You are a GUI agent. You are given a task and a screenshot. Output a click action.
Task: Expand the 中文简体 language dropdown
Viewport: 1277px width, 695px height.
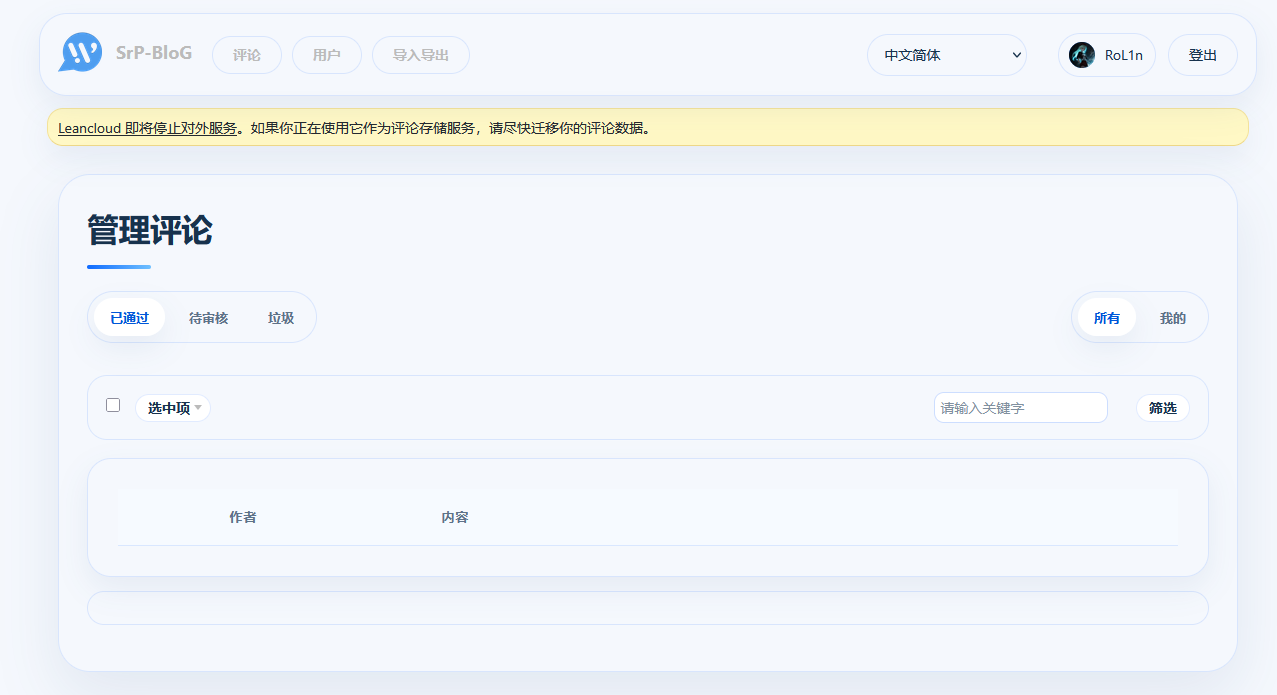click(947, 55)
